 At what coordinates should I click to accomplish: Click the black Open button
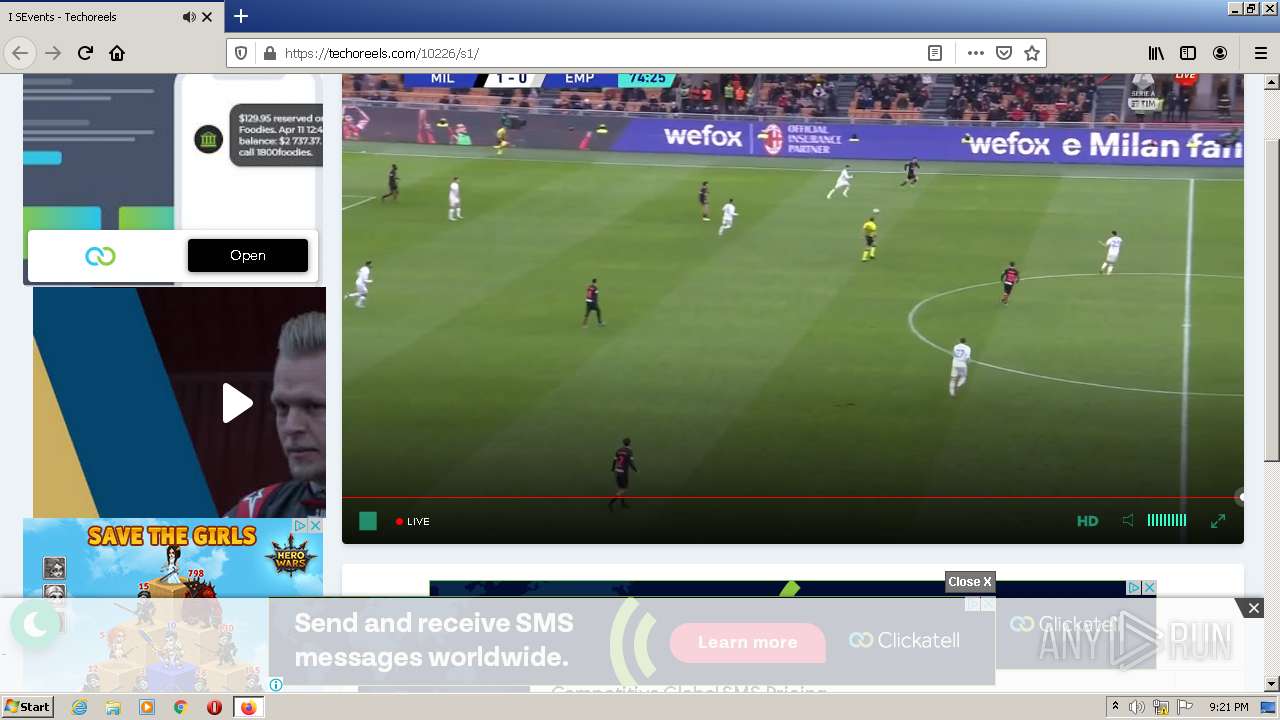click(x=248, y=255)
